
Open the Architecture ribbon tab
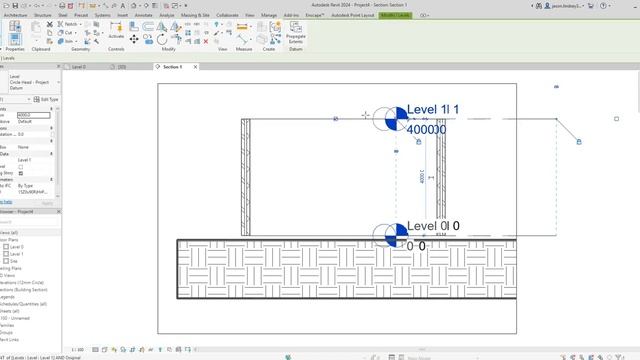[x=15, y=15]
